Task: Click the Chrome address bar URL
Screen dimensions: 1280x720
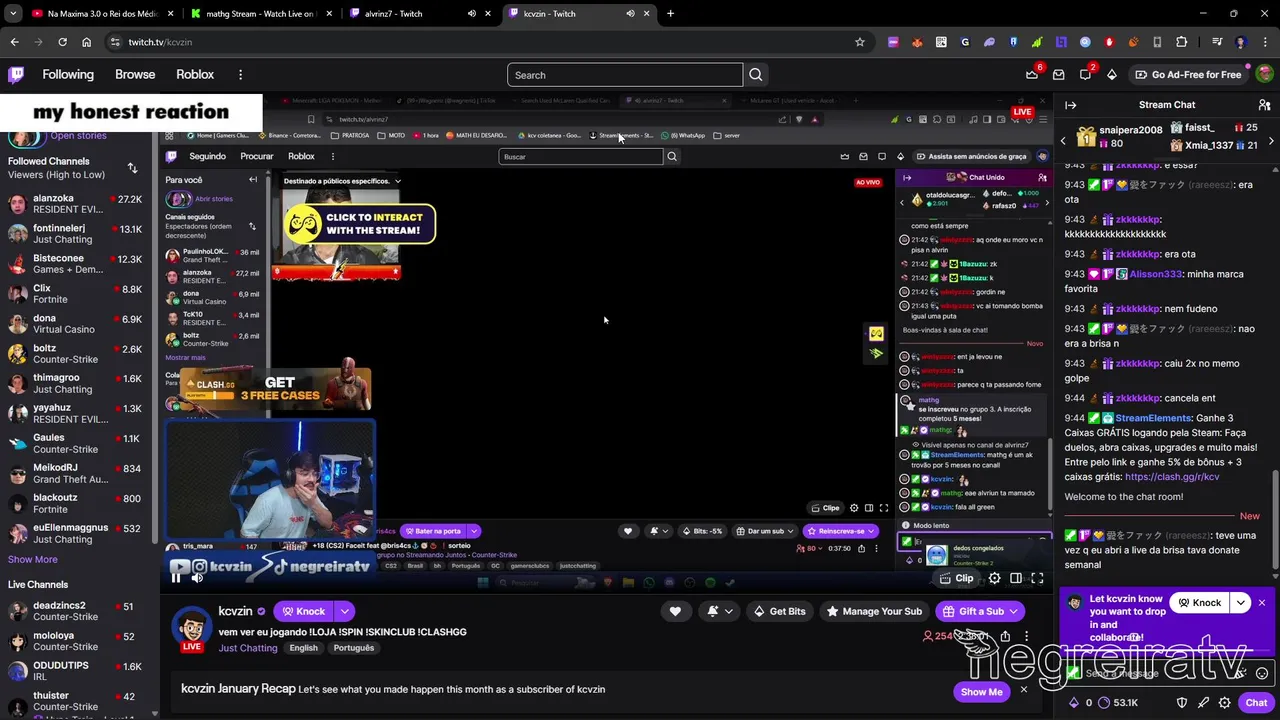Action: 160,42
